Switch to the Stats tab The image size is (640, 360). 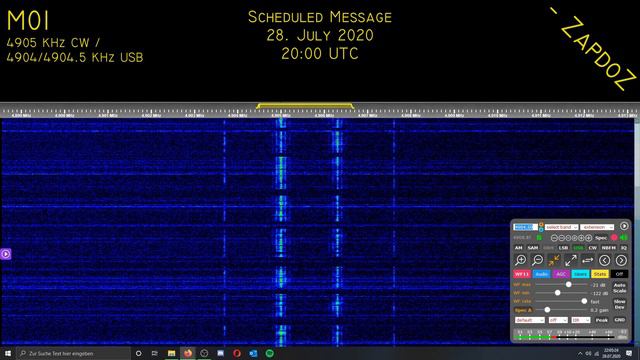[x=600, y=274]
